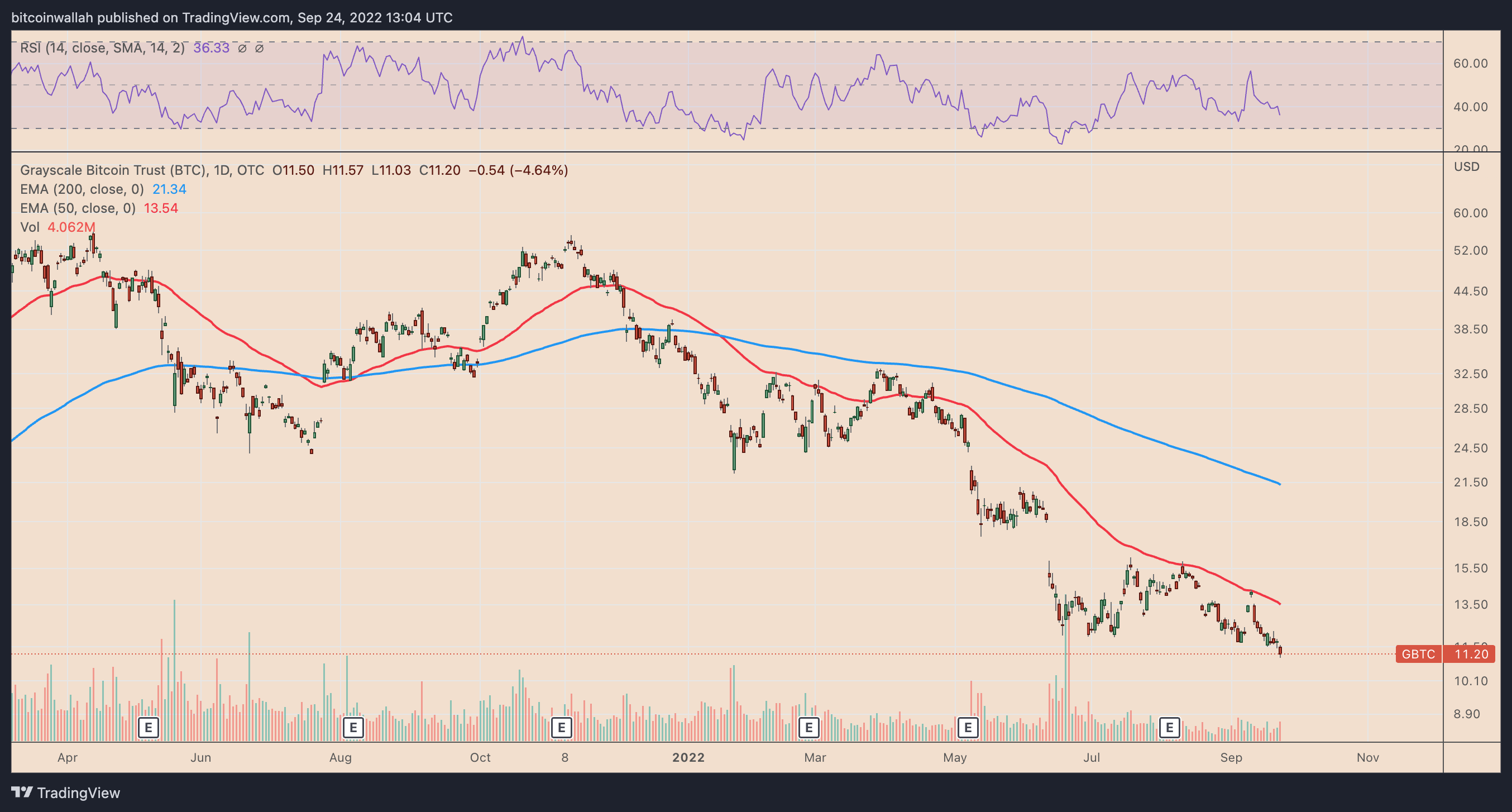The width and height of the screenshot is (1512, 812).
Task: Click the earnings marker before March
Action: 808,728
